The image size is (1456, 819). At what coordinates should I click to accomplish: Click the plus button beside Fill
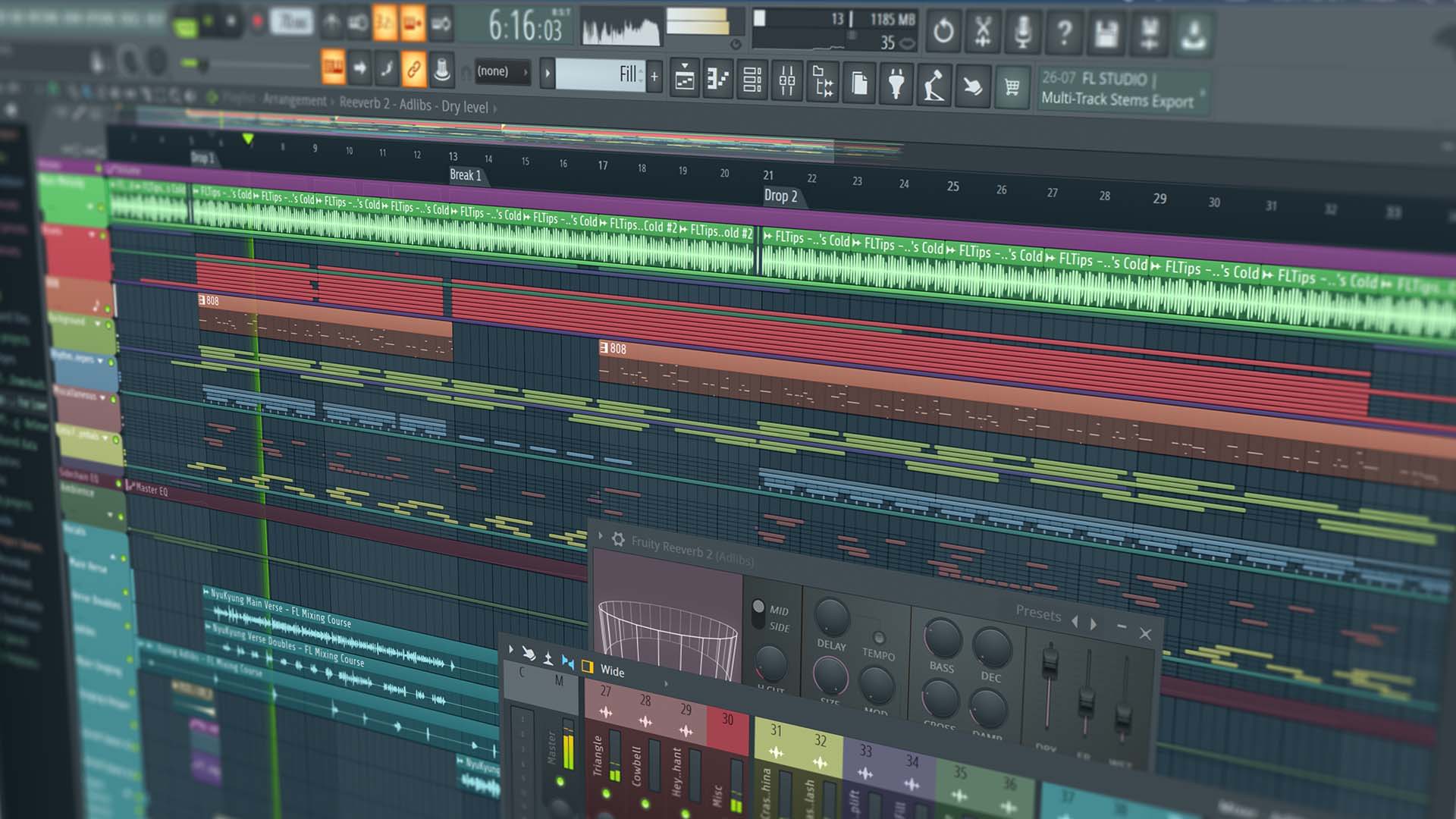click(654, 77)
